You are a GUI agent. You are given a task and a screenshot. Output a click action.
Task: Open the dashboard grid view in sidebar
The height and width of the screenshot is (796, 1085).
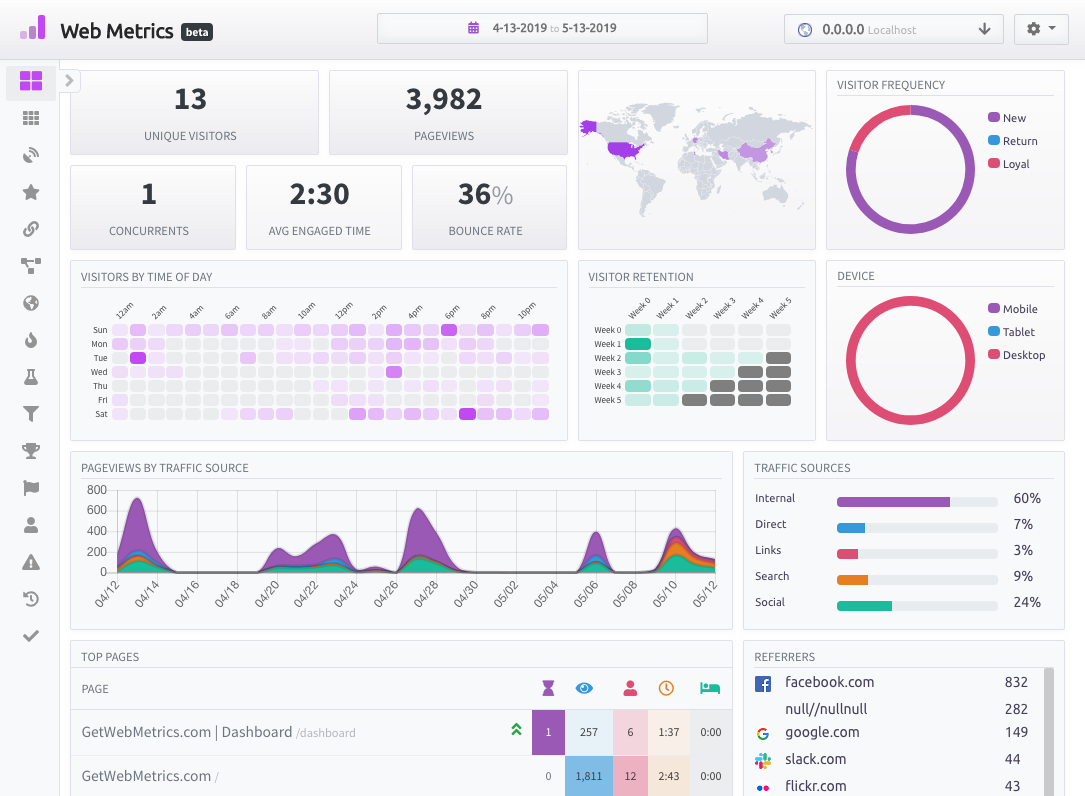(x=31, y=82)
